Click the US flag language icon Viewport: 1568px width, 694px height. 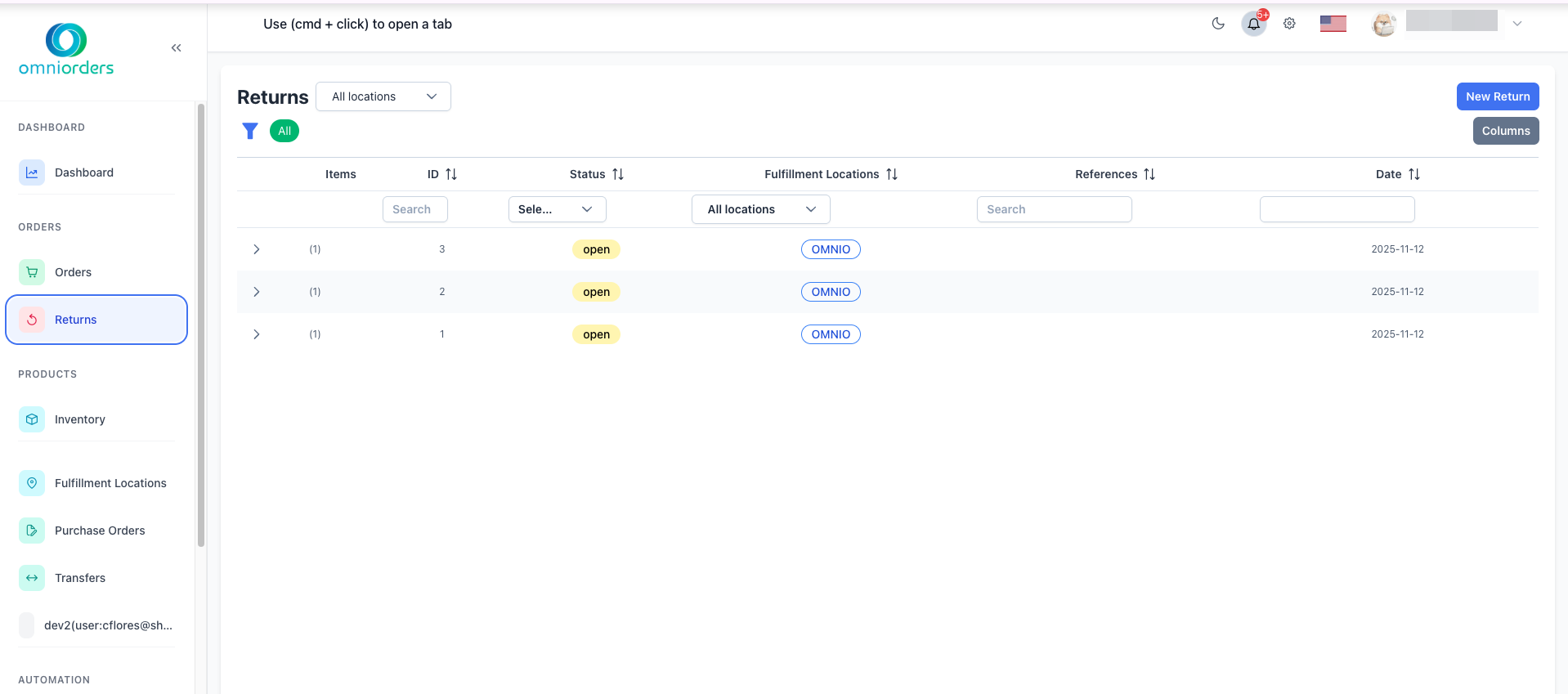tap(1333, 24)
